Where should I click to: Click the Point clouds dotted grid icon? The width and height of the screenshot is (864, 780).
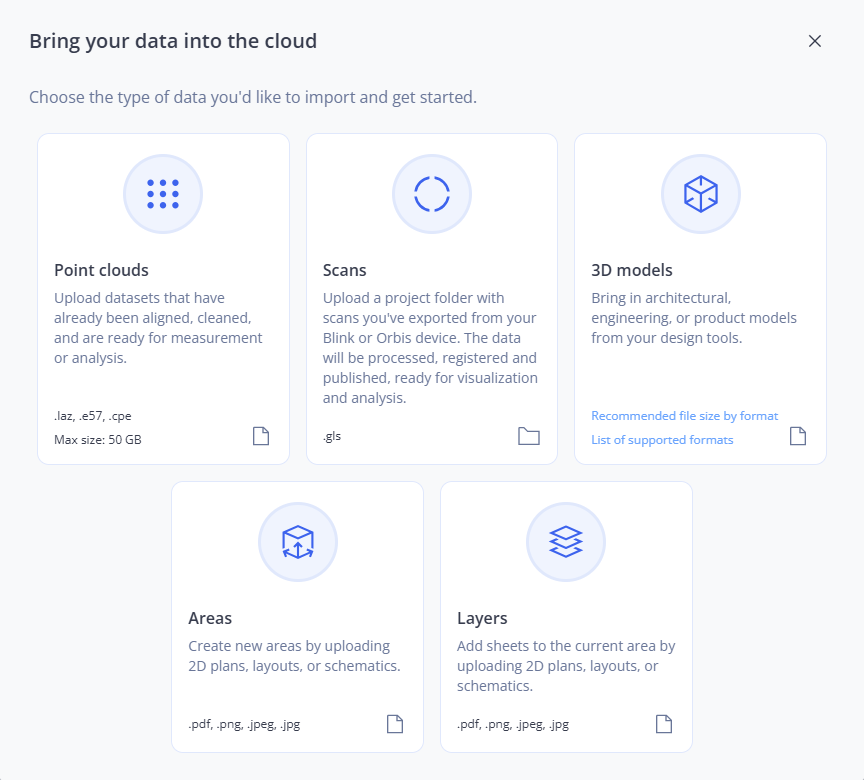click(x=163, y=194)
